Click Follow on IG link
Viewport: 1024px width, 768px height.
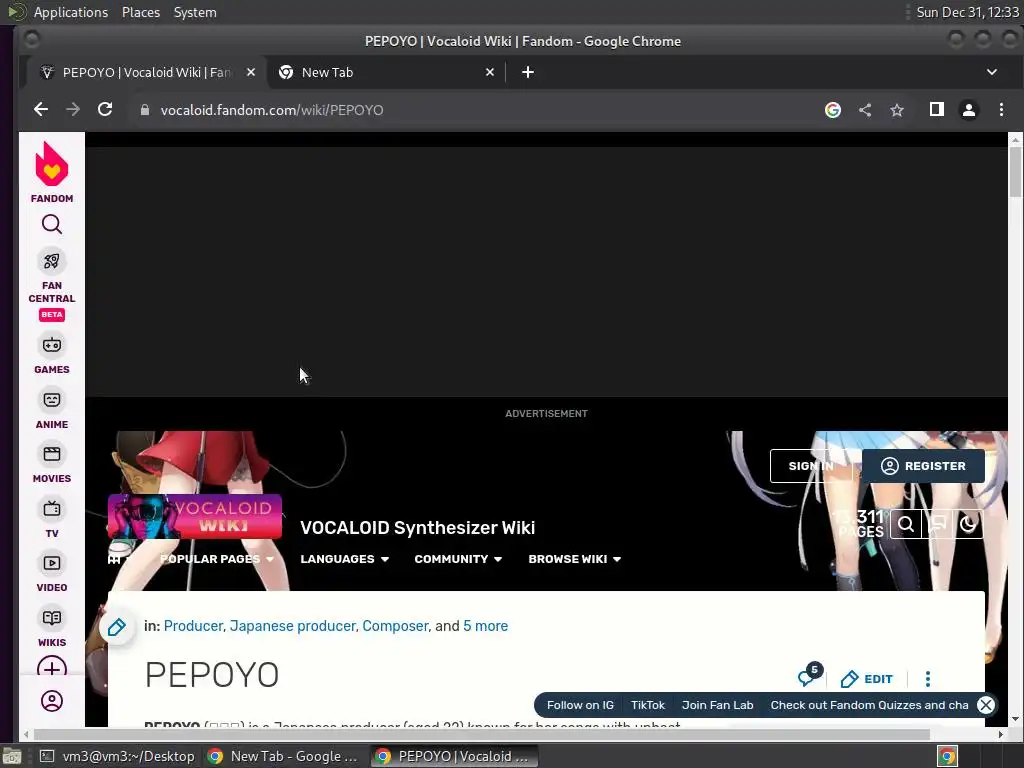(x=580, y=705)
